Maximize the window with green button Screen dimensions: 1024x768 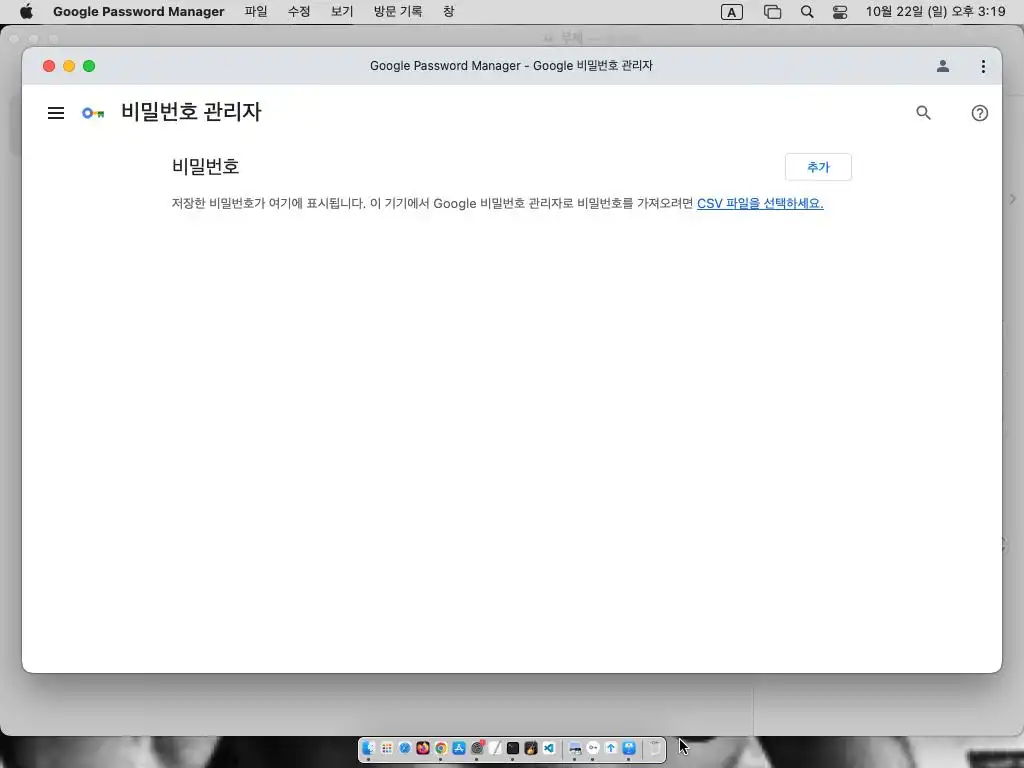(89, 66)
